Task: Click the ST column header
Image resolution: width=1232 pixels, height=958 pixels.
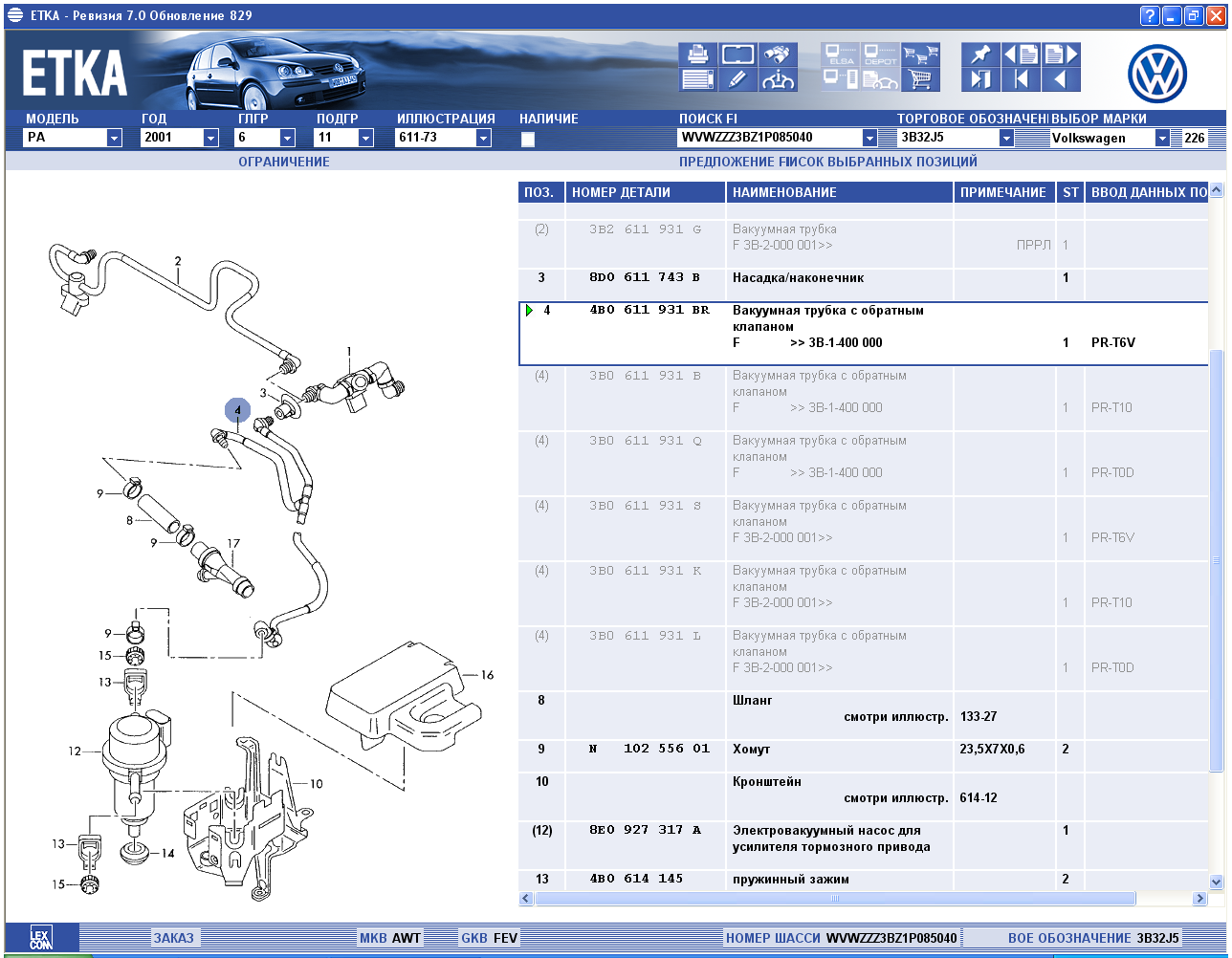Action: click(1070, 192)
